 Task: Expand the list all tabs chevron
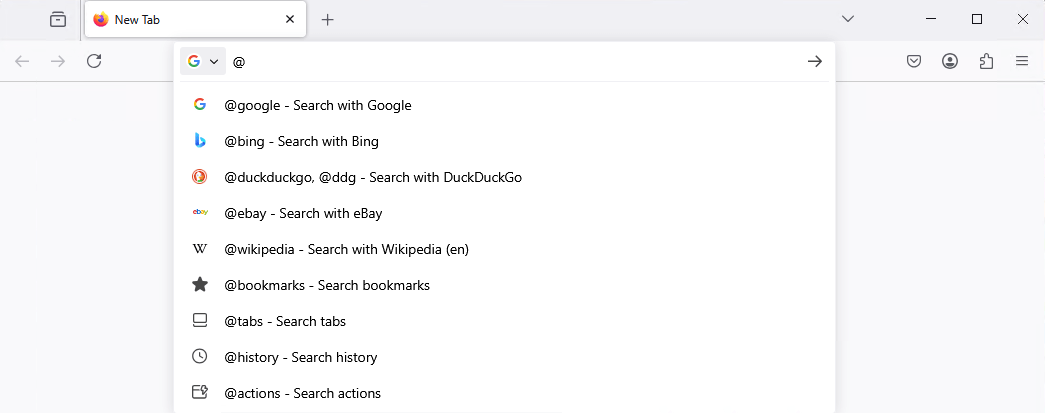(x=847, y=19)
